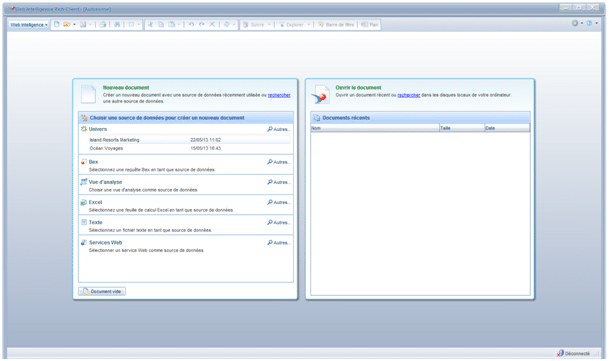Click the Vue d'analyse data source heading

pos(105,182)
